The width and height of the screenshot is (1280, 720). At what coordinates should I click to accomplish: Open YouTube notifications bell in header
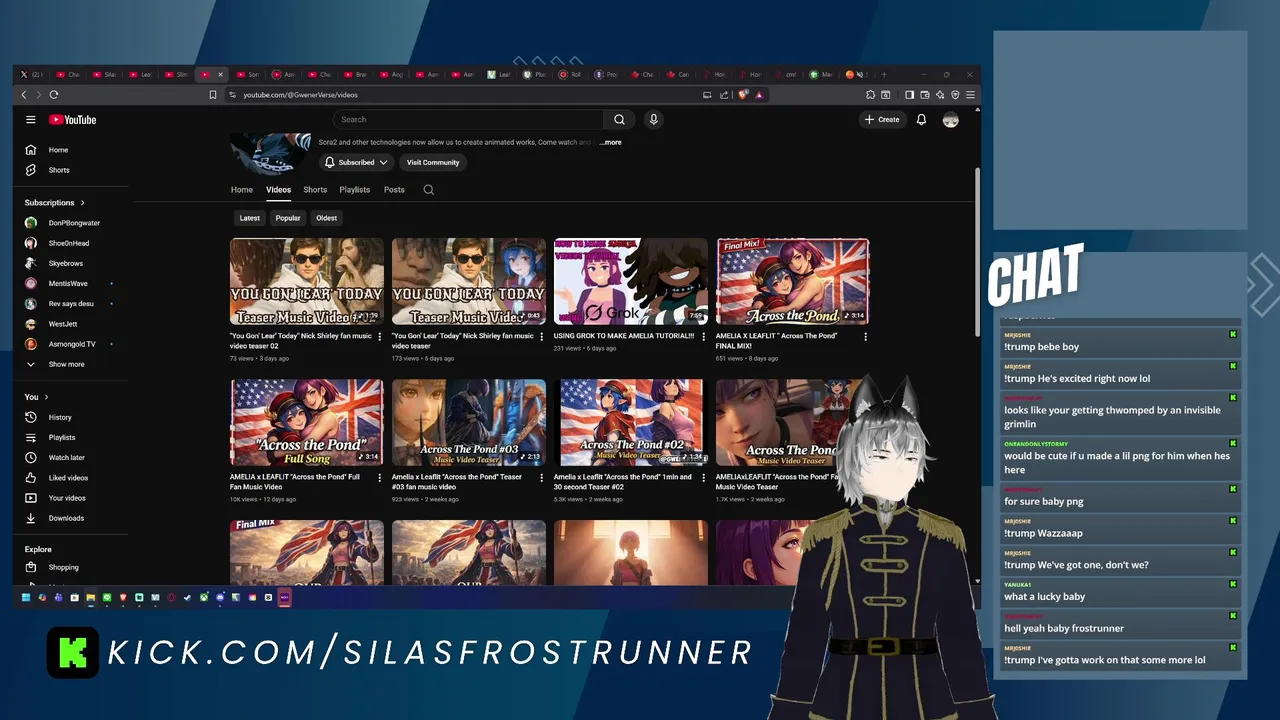[921, 120]
